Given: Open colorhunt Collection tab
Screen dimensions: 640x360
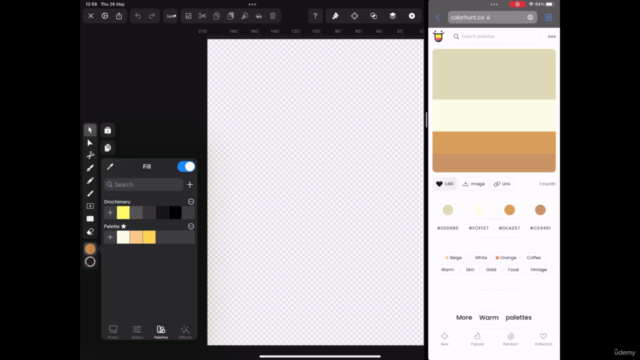Looking at the screenshot, I should point(543,339).
